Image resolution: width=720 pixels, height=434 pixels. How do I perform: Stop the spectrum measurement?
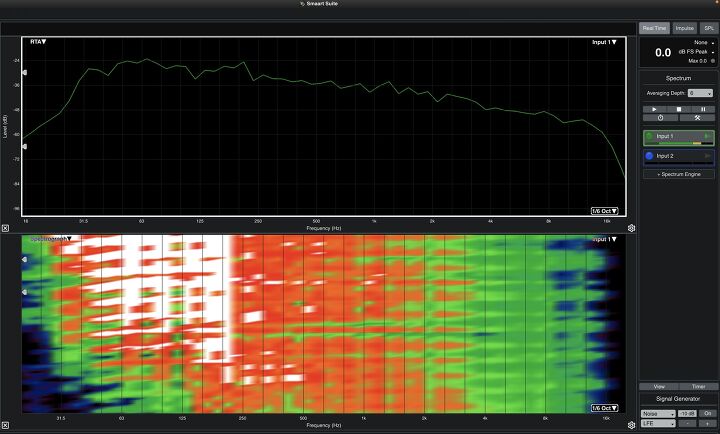tap(679, 108)
